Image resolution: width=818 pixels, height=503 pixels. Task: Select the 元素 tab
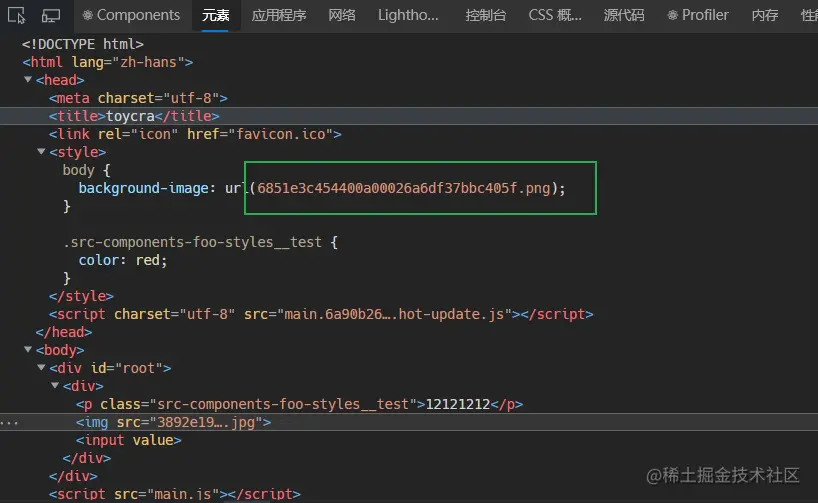tap(215, 15)
